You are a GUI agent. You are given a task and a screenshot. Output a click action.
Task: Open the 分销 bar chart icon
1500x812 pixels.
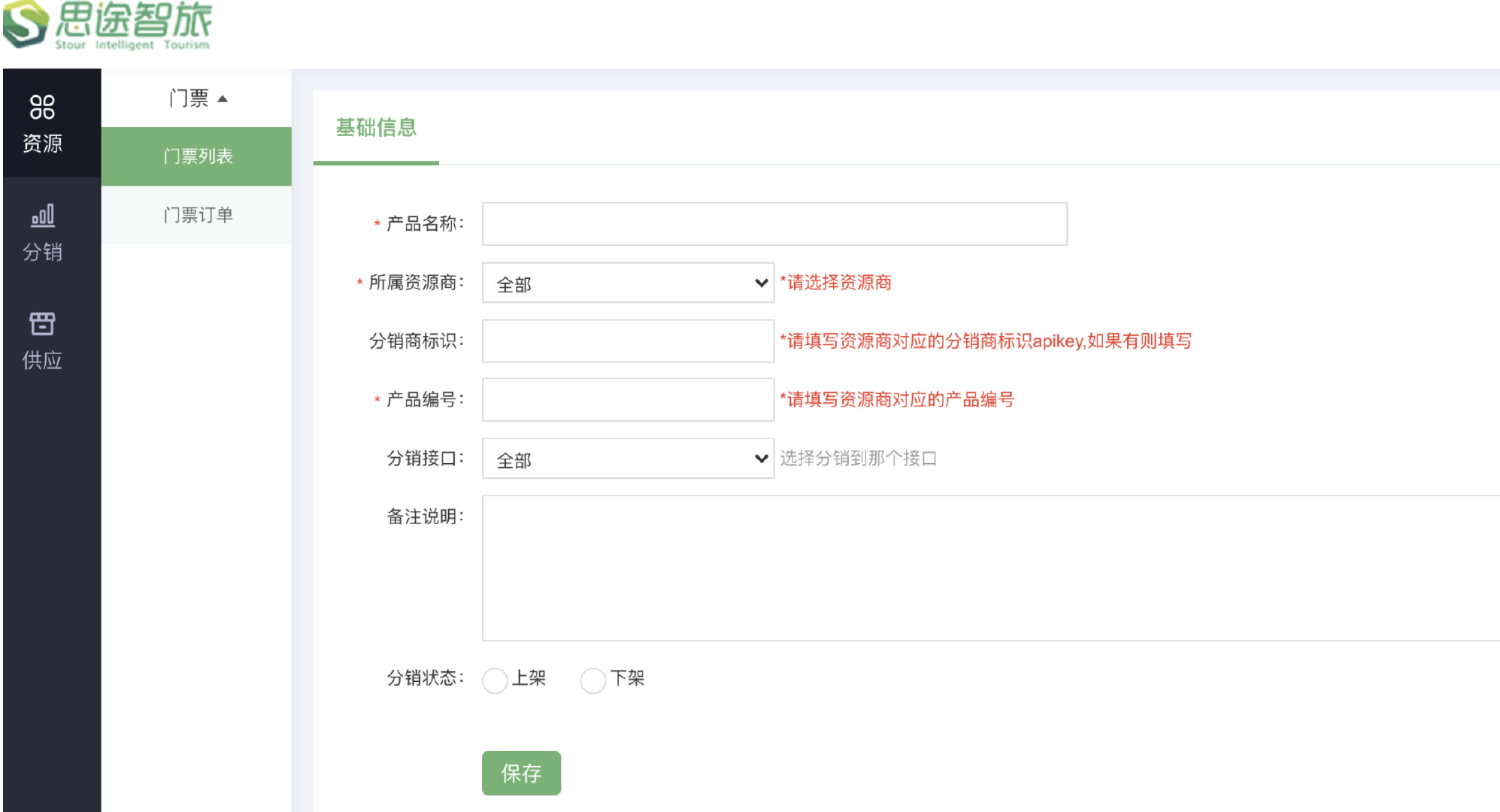coord(42,216)
